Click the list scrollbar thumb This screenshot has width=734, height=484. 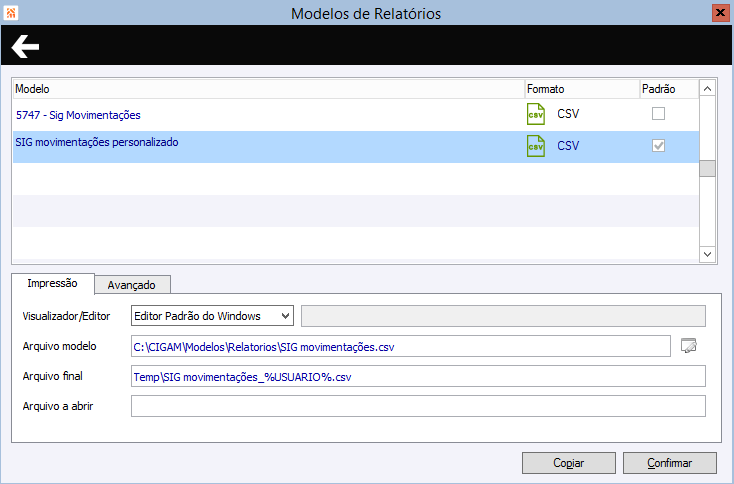707,169
